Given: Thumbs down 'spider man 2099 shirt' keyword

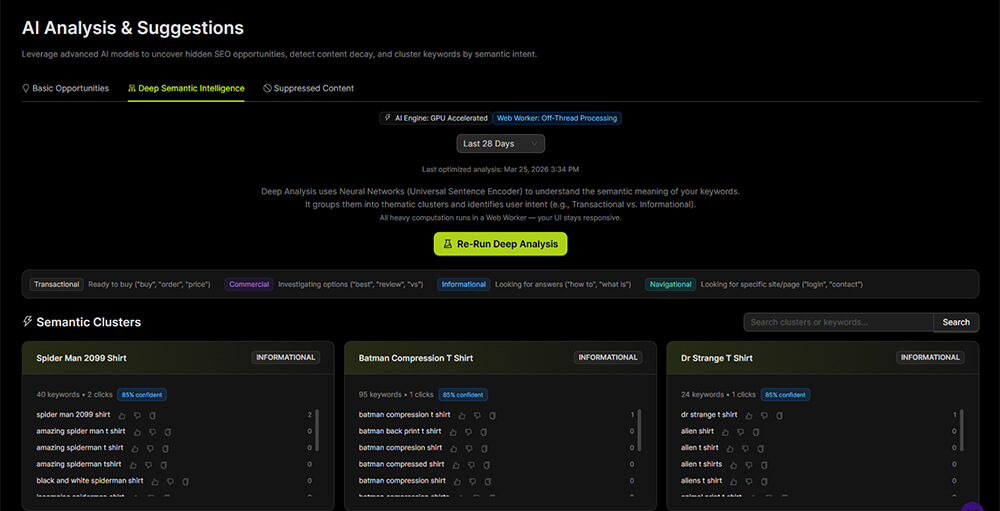Looking at the screenshot, I should [x=137, y=415].
